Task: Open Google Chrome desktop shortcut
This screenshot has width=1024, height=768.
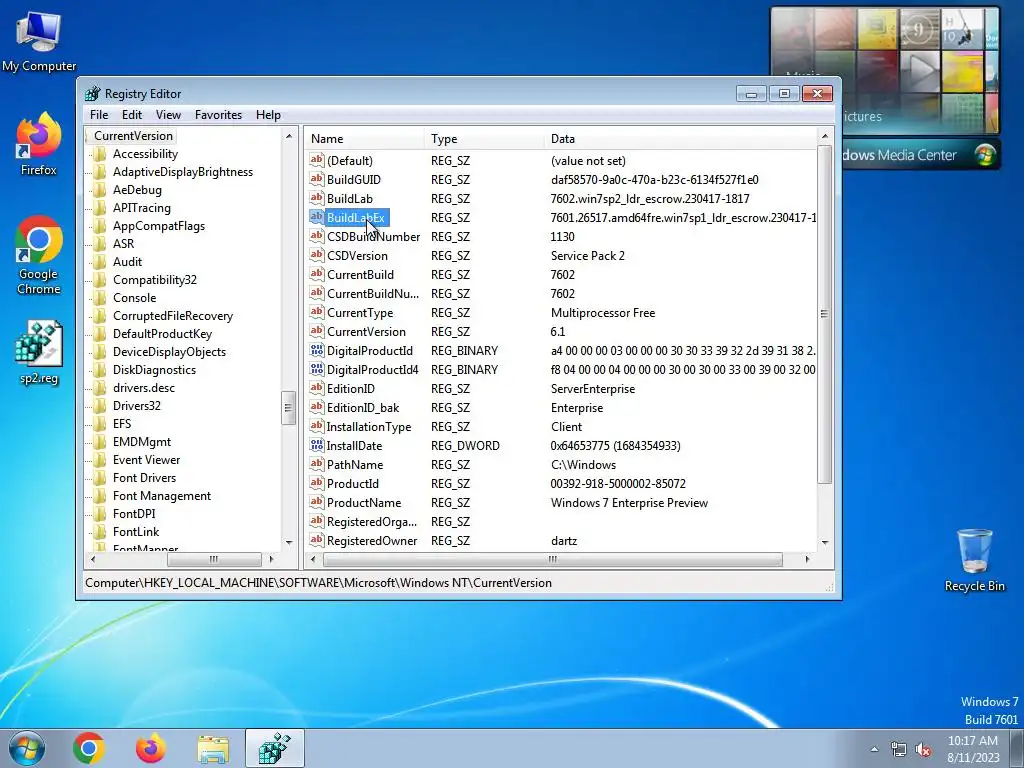Action: tap(39, 255)
